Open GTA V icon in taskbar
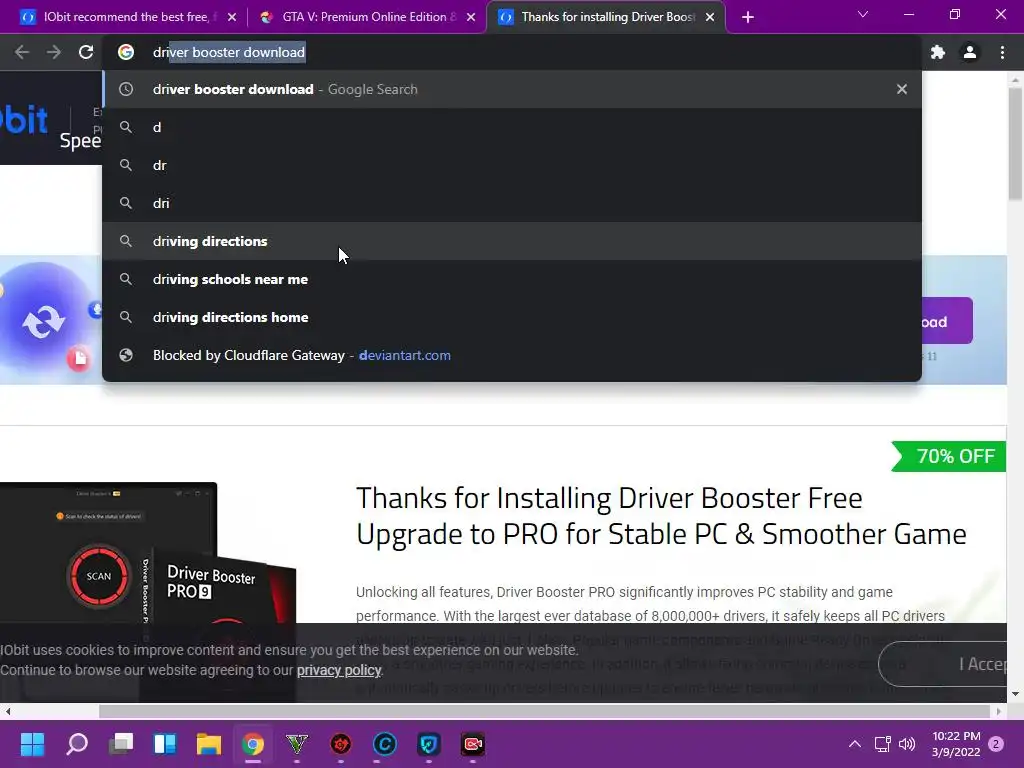 [296, 744]
